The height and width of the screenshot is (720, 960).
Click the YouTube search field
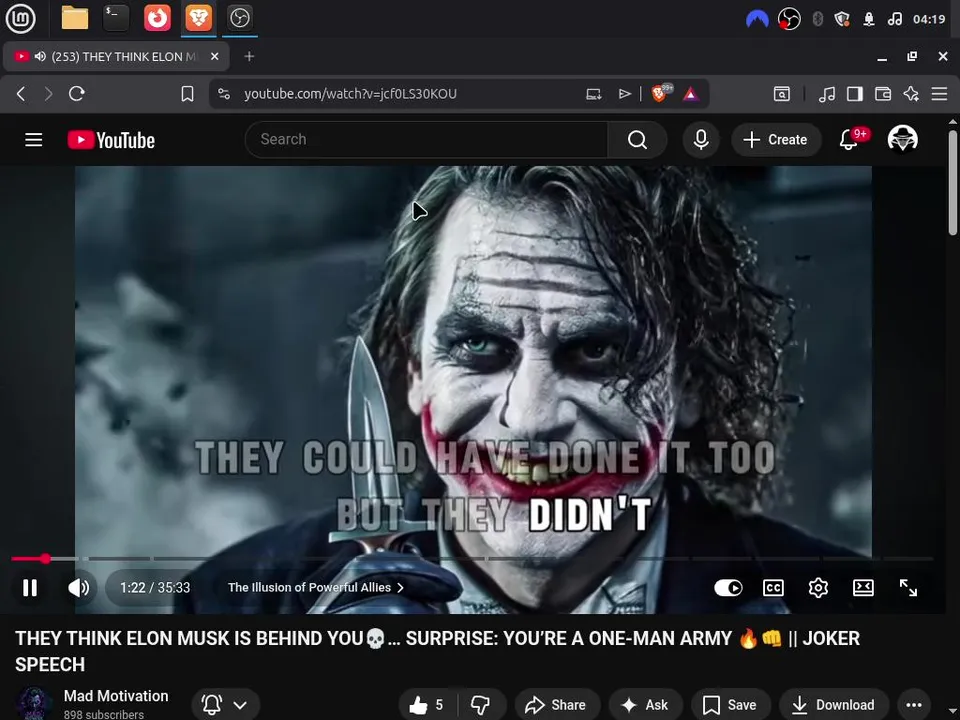click(427, 140)
